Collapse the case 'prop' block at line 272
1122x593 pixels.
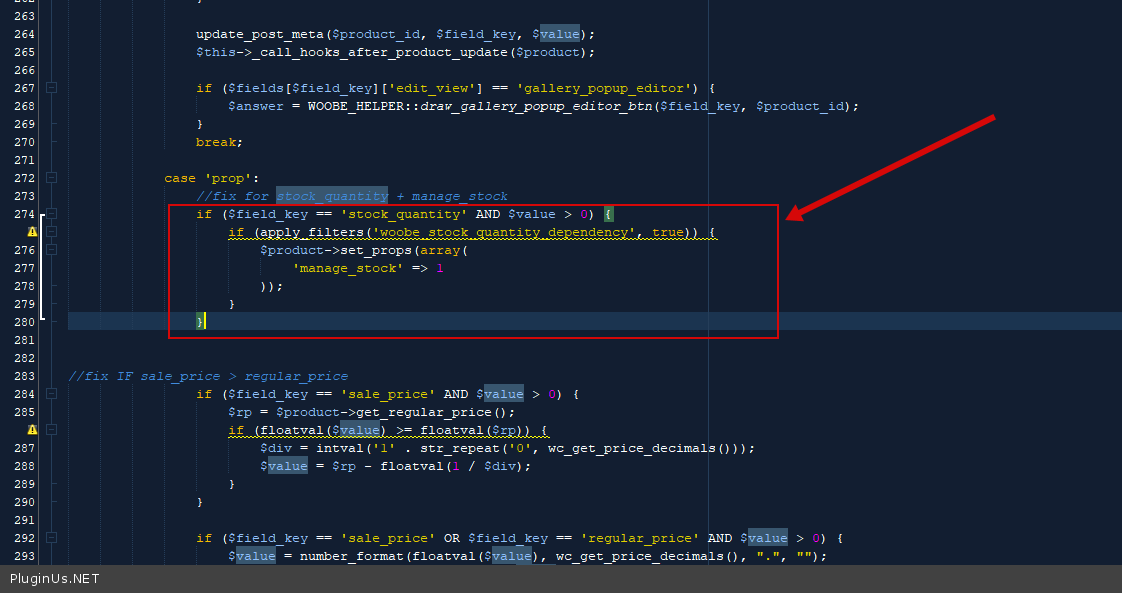[52, 178]
